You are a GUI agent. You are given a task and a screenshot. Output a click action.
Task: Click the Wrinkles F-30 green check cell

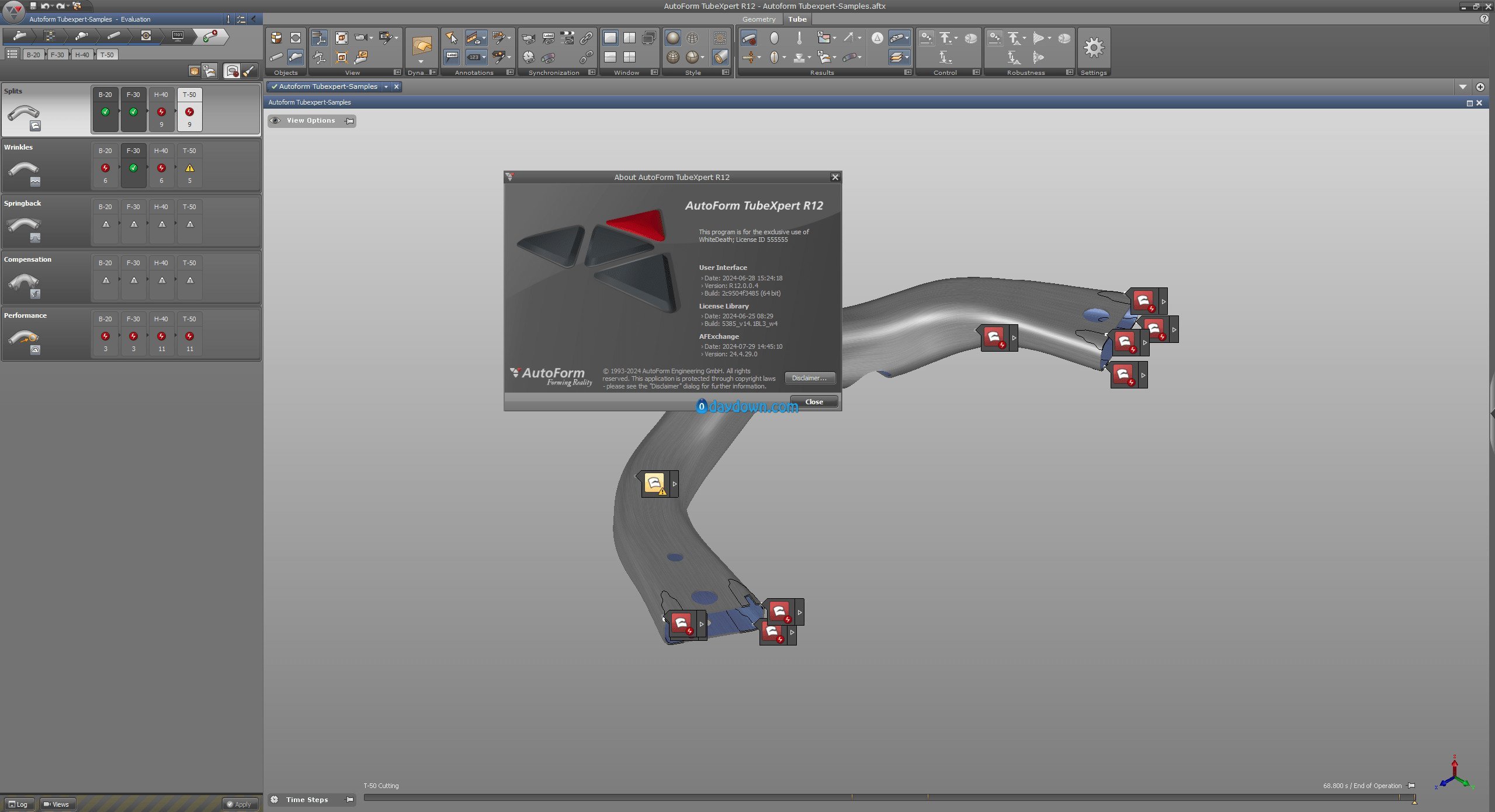click(x=133, y=166)
